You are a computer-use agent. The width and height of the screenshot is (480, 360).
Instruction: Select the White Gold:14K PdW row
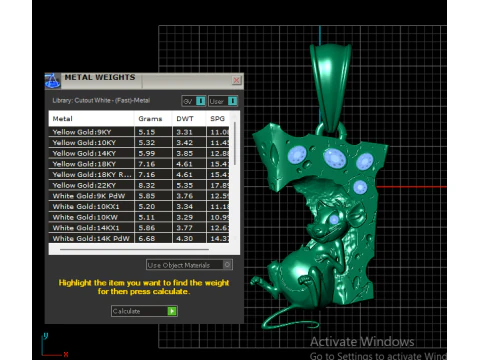(139, 238)
